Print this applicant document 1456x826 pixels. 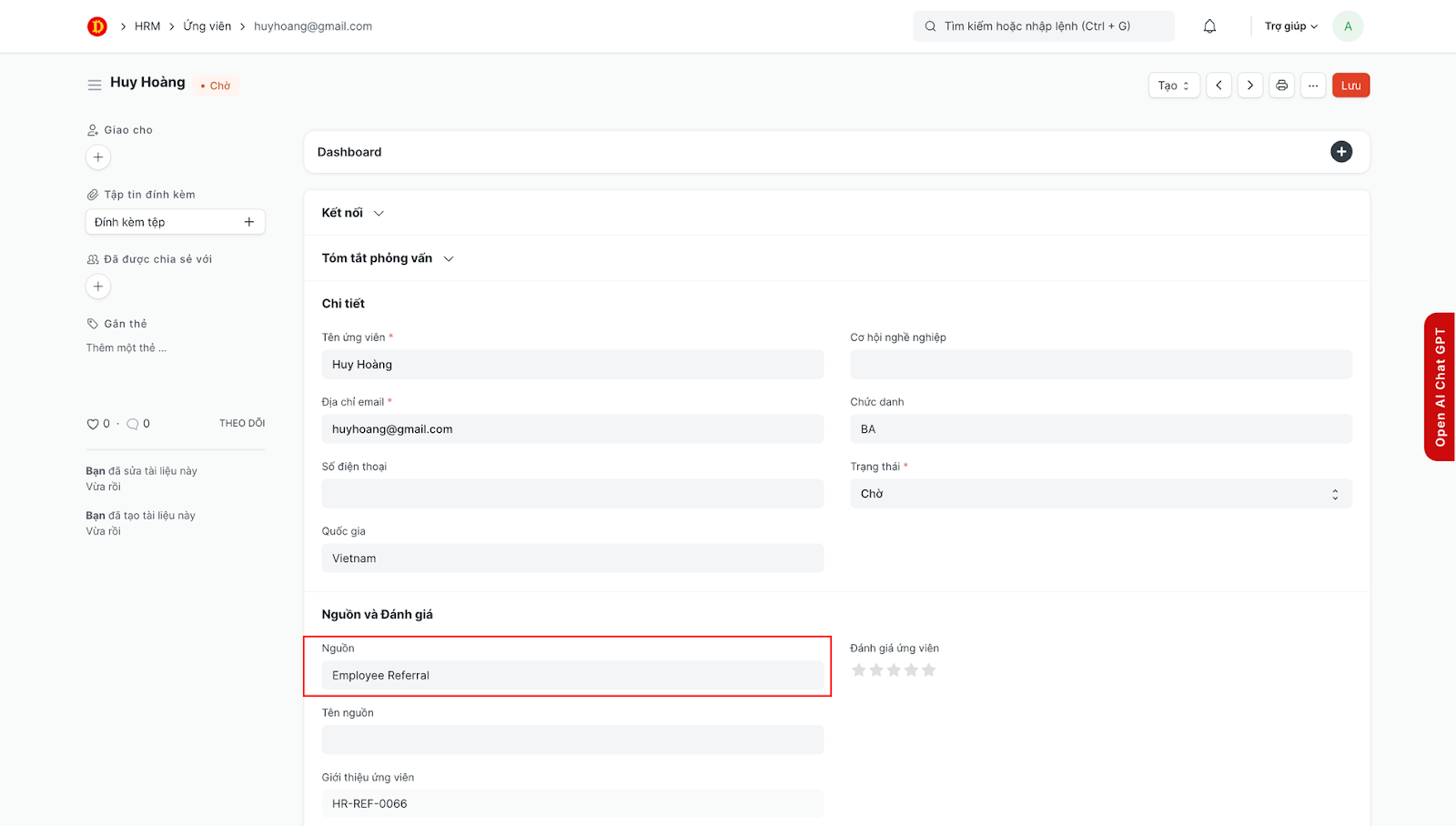1281,86
